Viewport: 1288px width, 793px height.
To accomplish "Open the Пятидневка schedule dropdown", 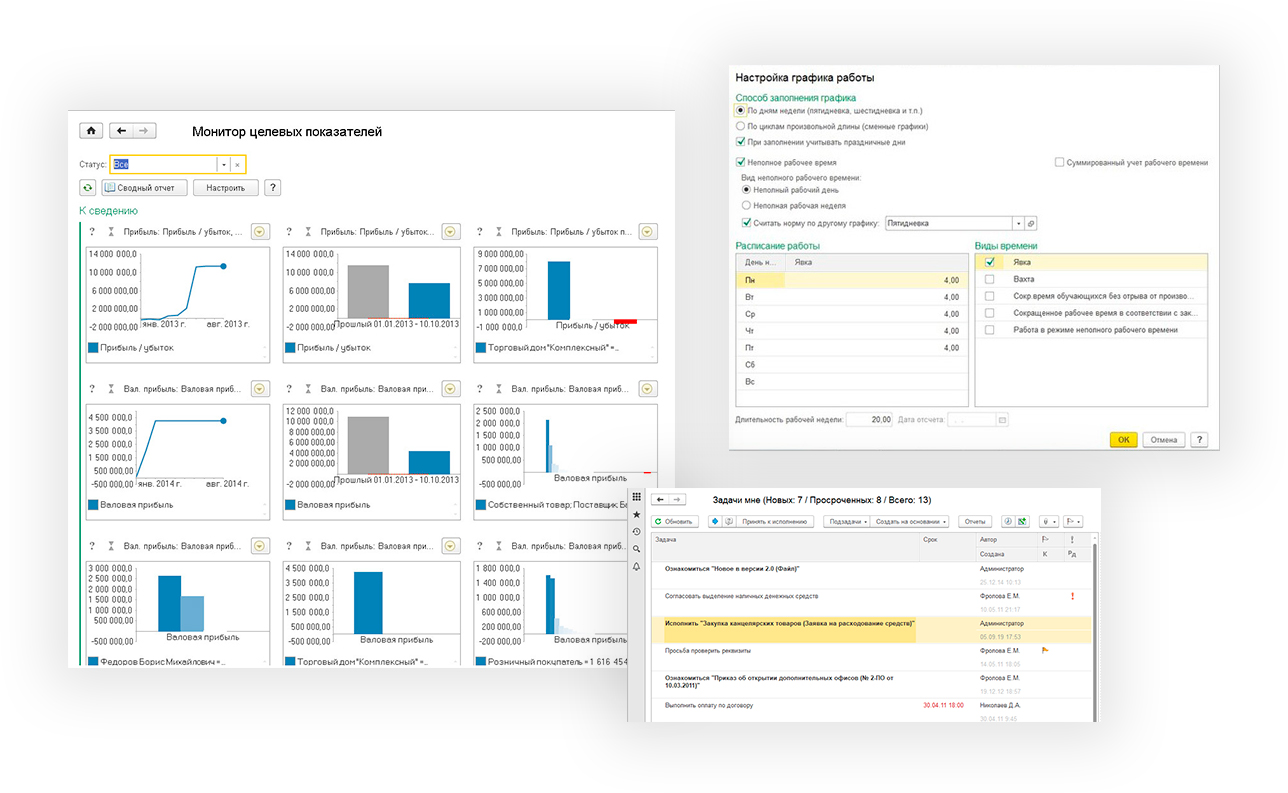I will coord(1018,224).
